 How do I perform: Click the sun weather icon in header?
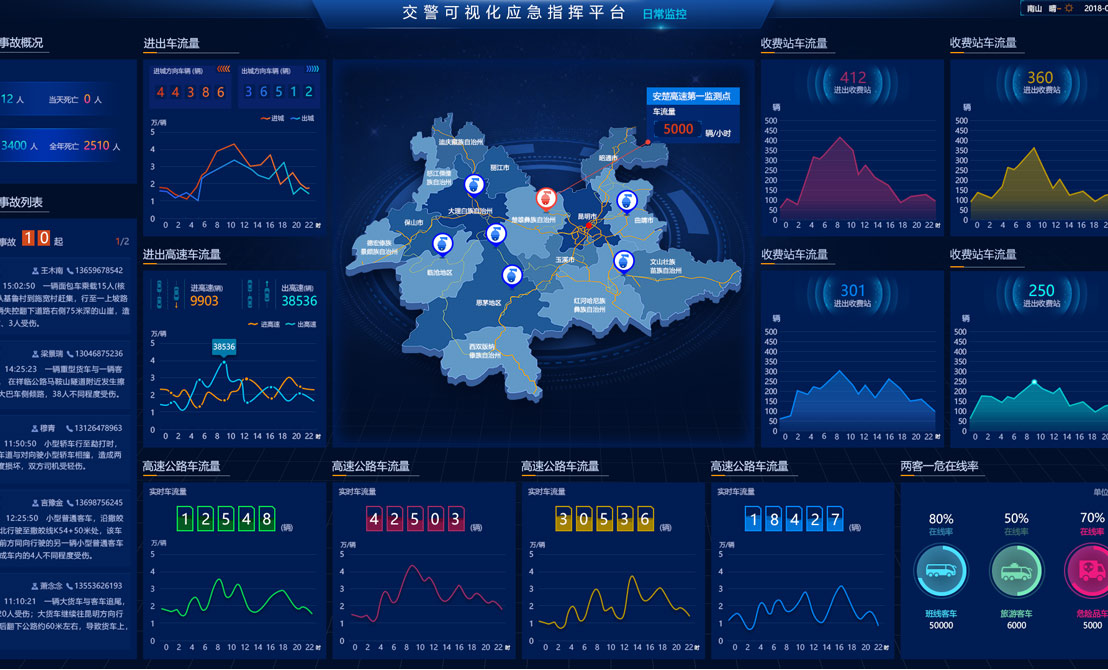1069,9
